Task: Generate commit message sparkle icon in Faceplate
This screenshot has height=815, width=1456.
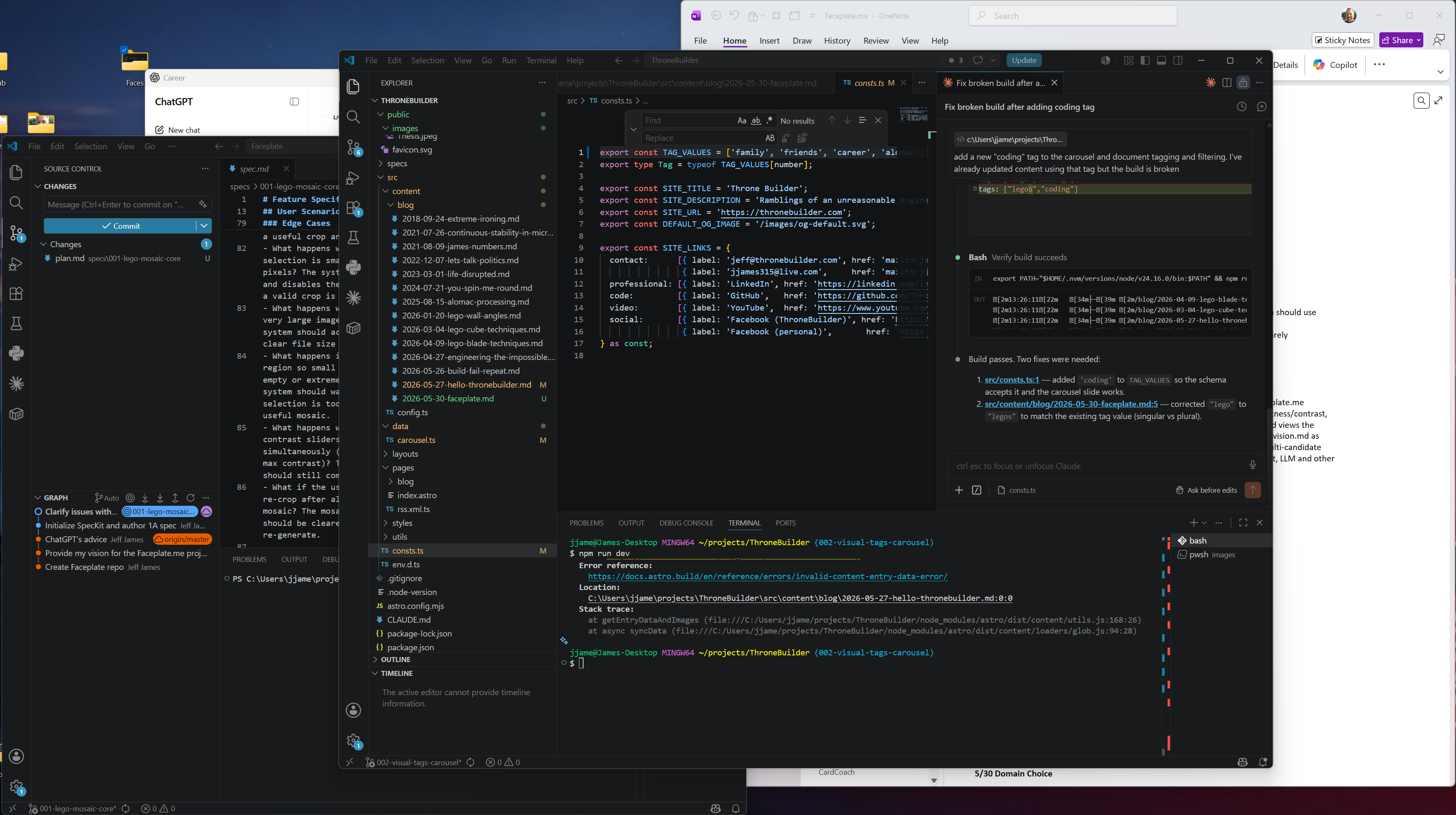Action: click(x=202, y=204)
